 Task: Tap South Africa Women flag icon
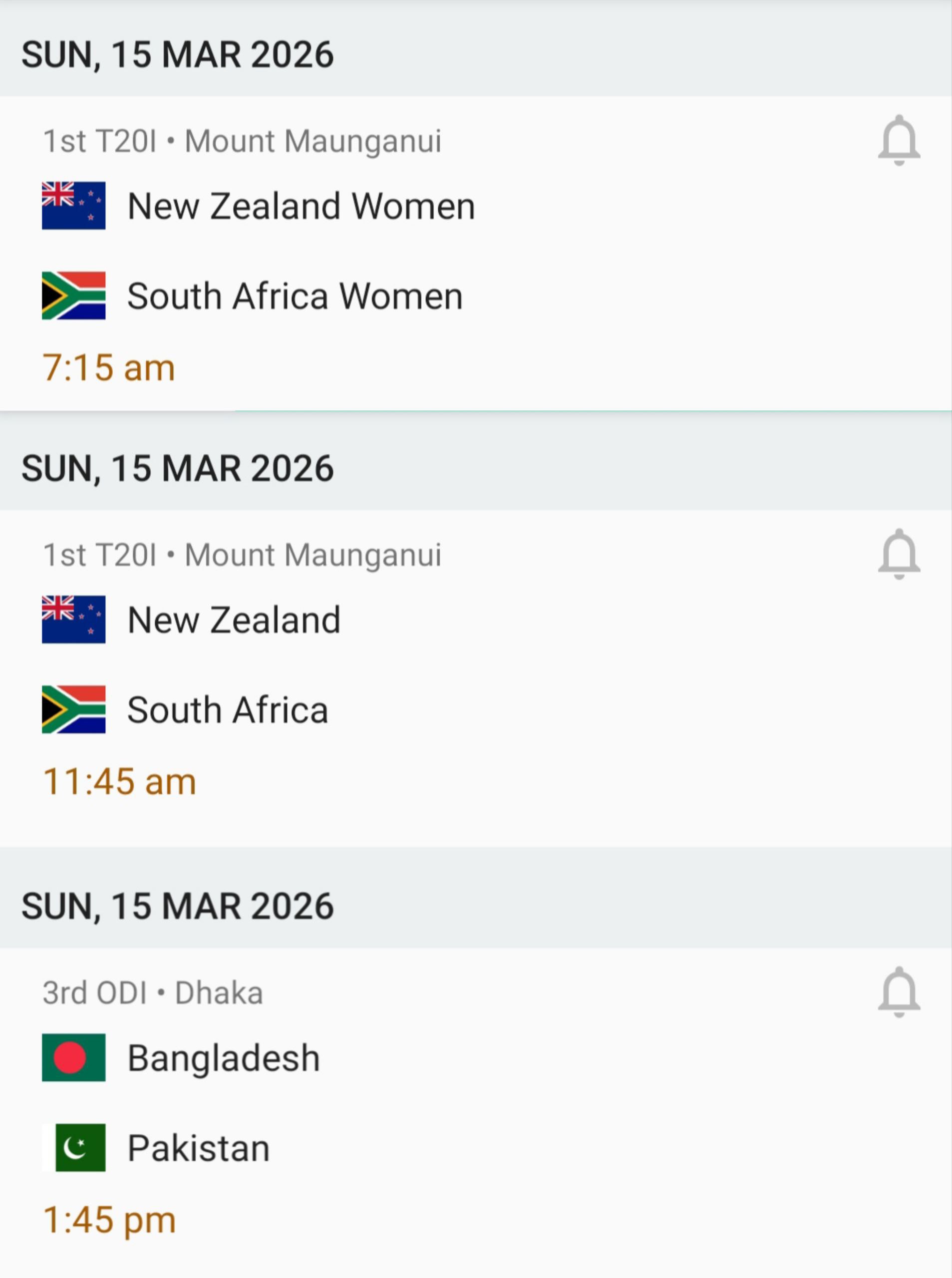[74, 296]
